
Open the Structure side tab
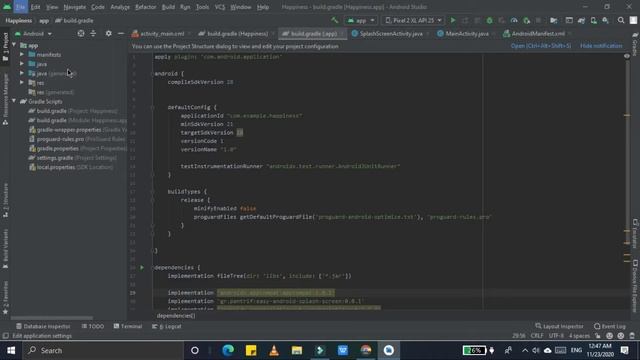(5, 200)
